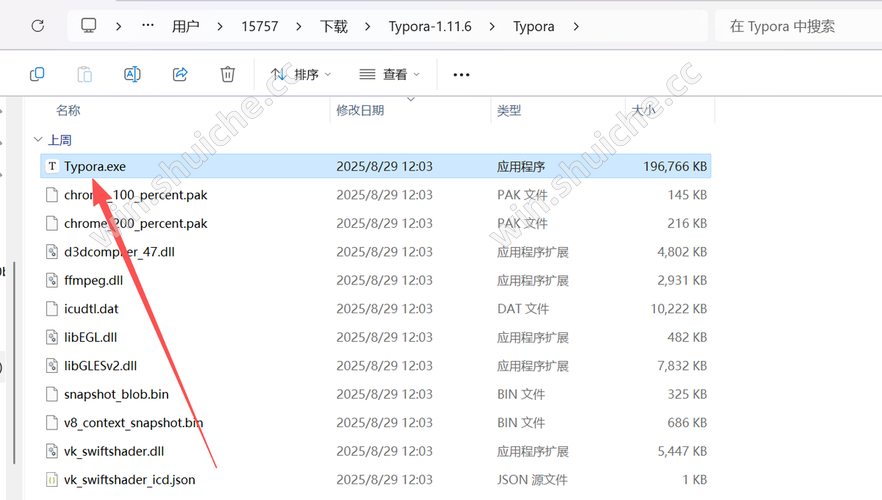
Task: Click the refresh icon
Action: click(38, 26)
